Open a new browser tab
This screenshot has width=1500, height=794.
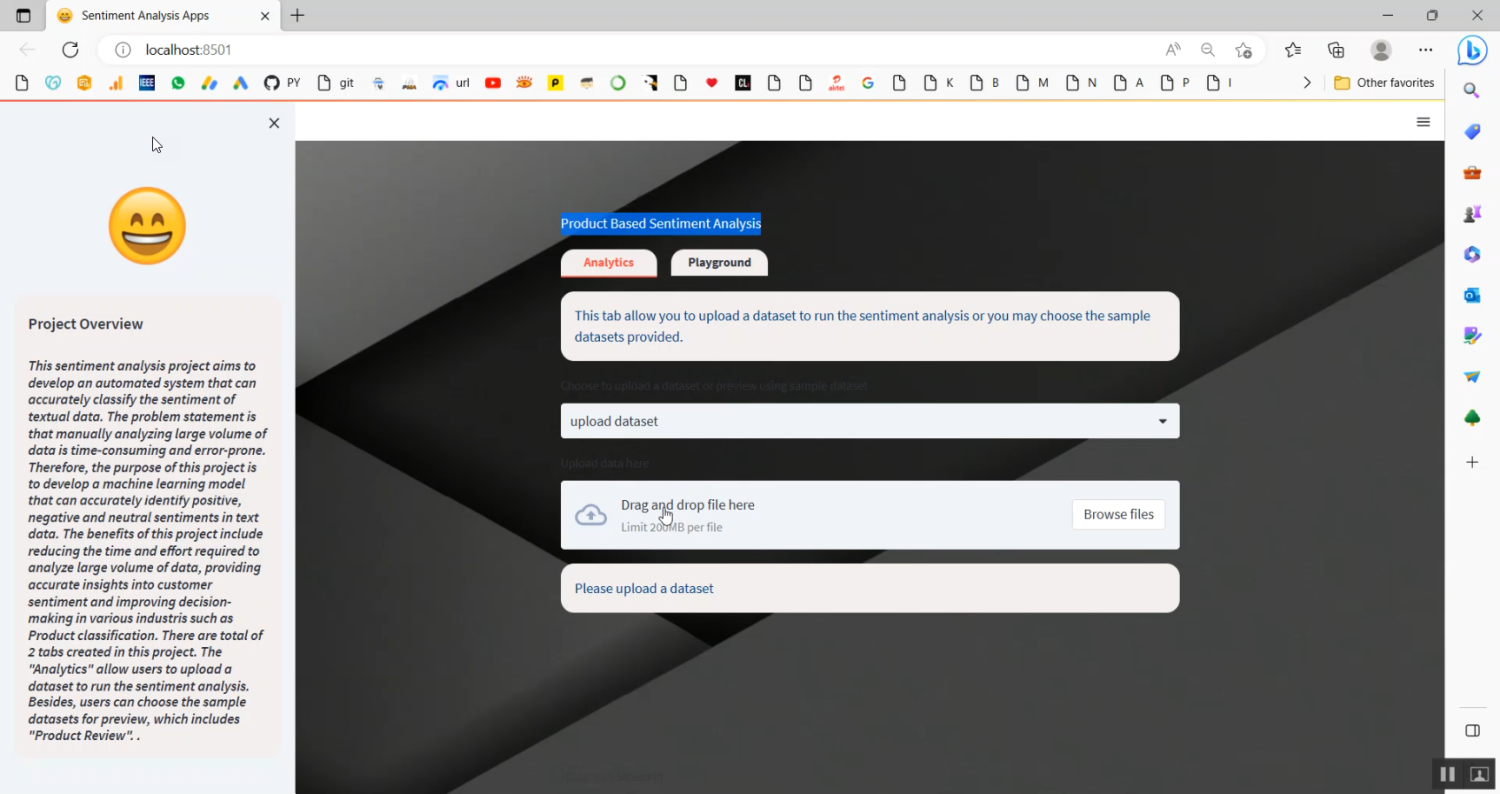(297, 16)
